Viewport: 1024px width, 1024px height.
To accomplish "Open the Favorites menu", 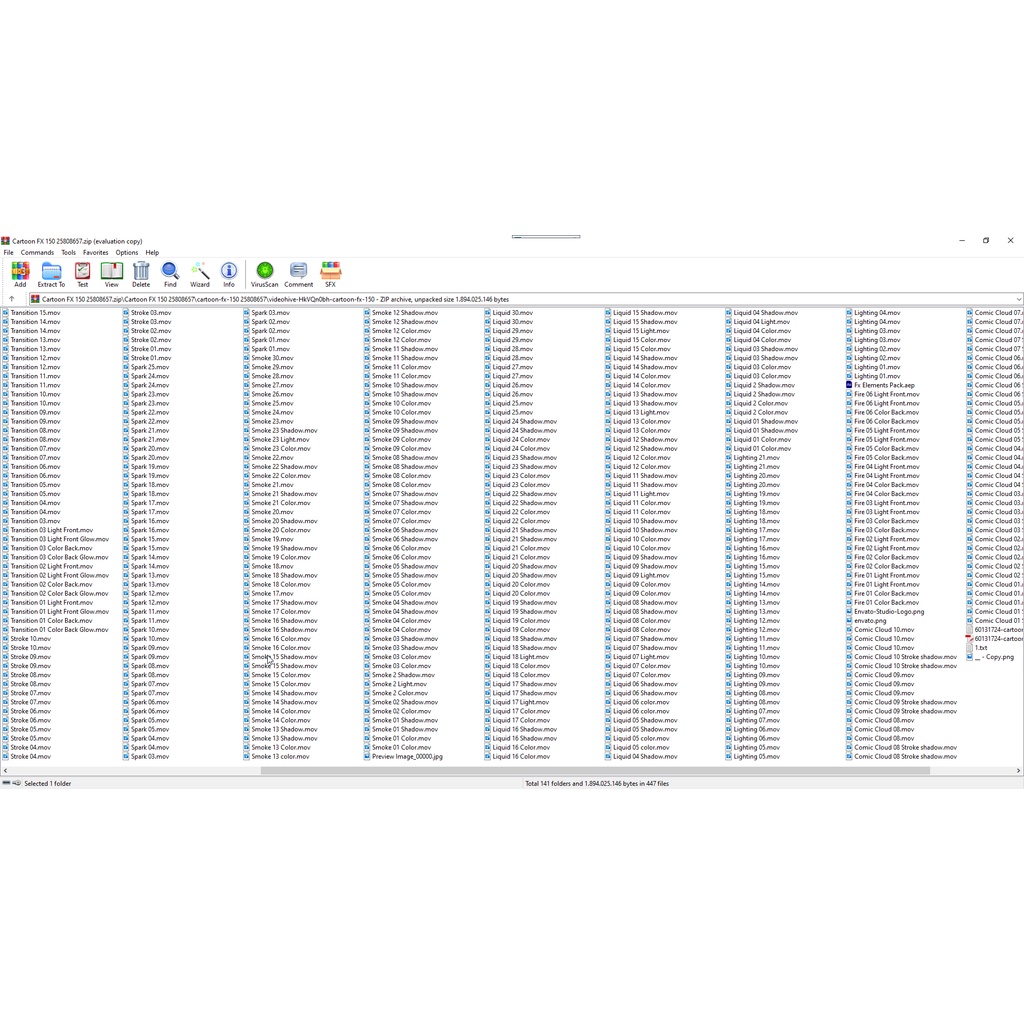I will click(96, 253).
